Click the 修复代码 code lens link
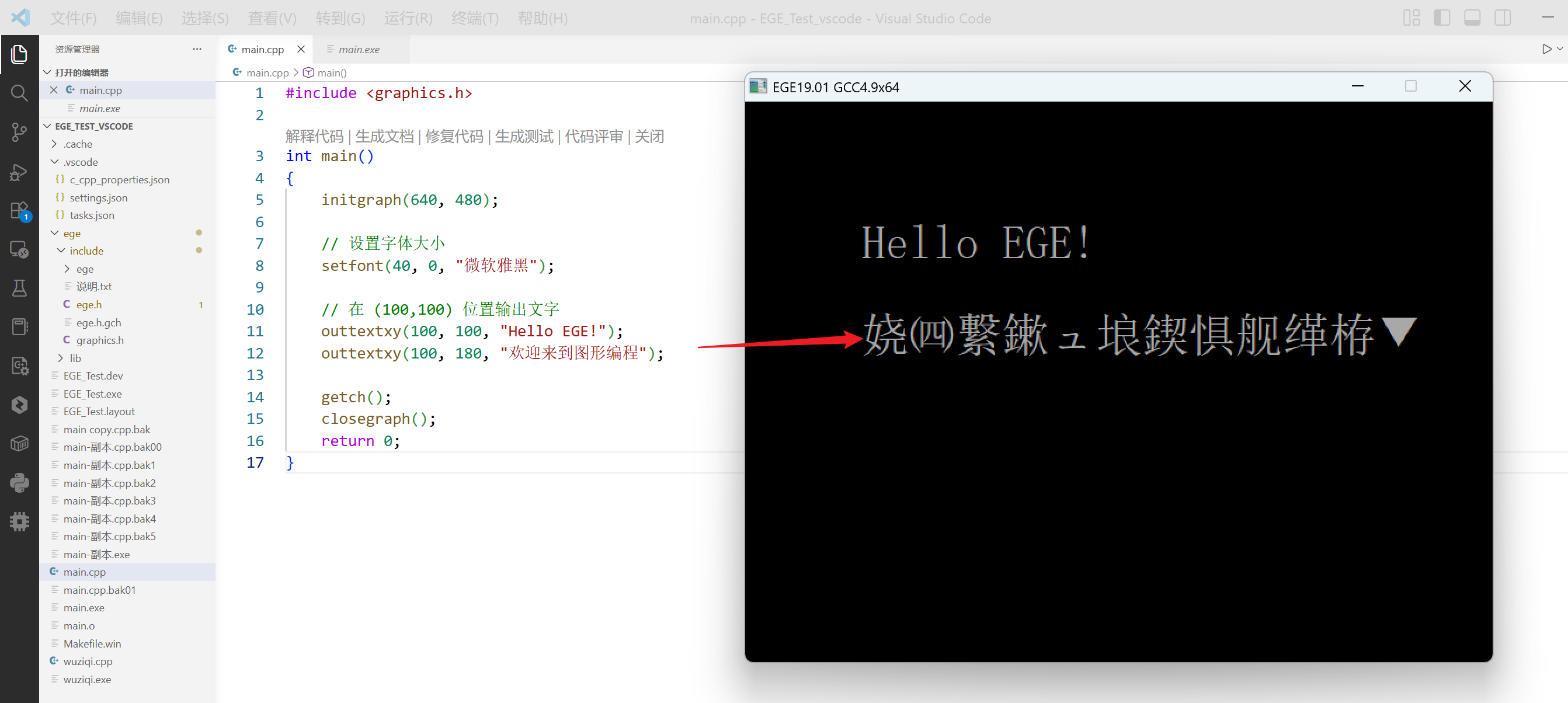Screen dimensions: 1568x703 (x=454, y=137)
